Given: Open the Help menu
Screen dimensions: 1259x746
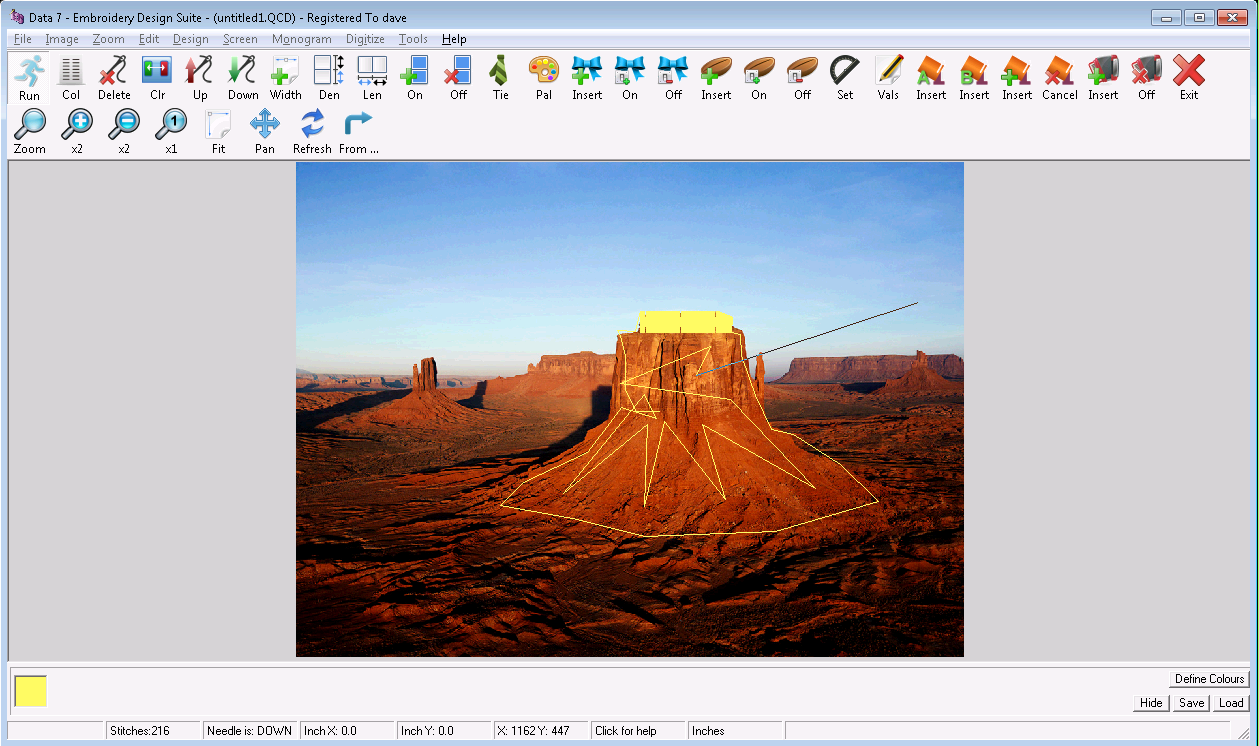Looking at the screenshot, I should click(454, 39).
